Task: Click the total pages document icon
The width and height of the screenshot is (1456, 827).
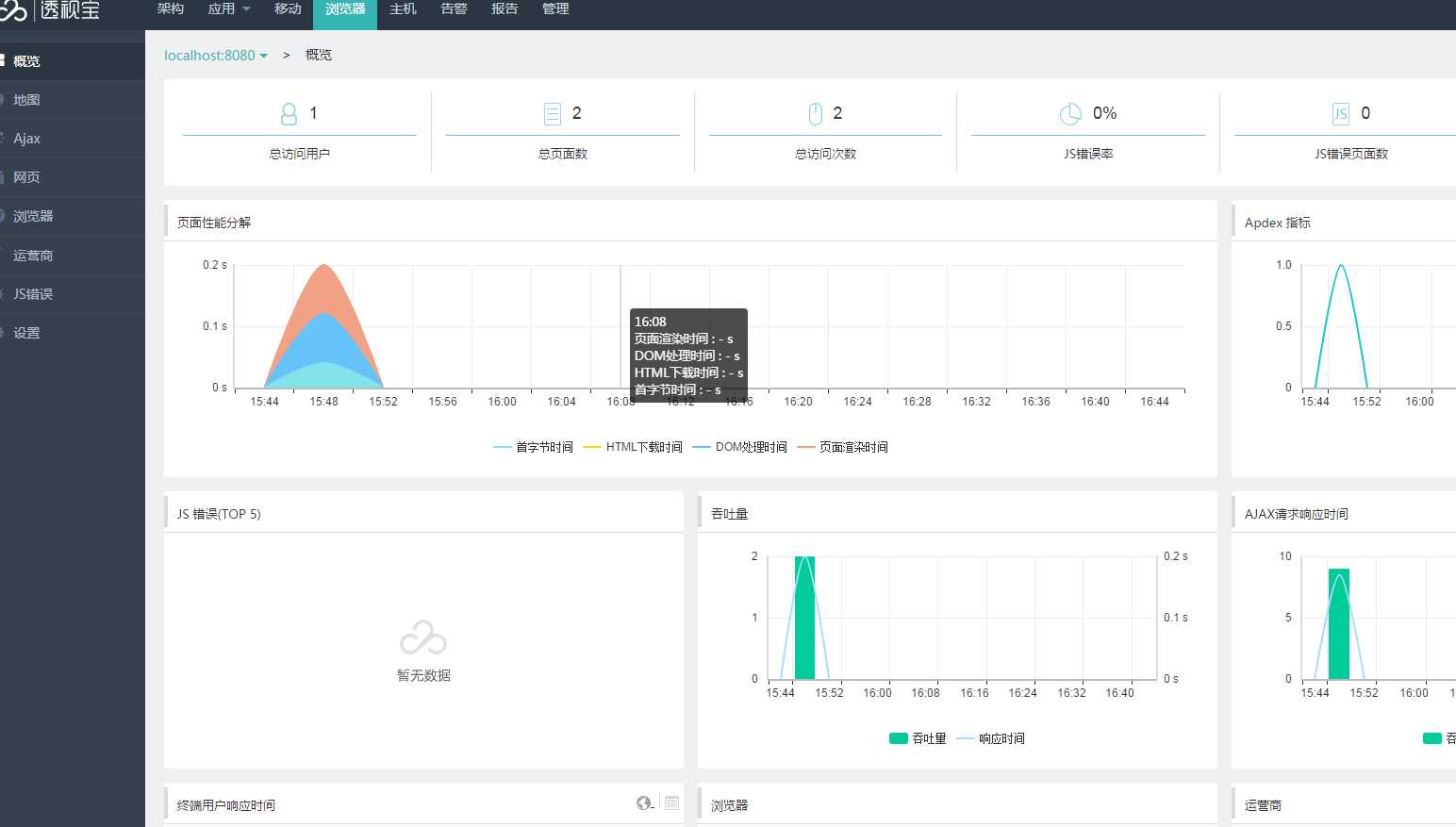Action: pos(553,114)
